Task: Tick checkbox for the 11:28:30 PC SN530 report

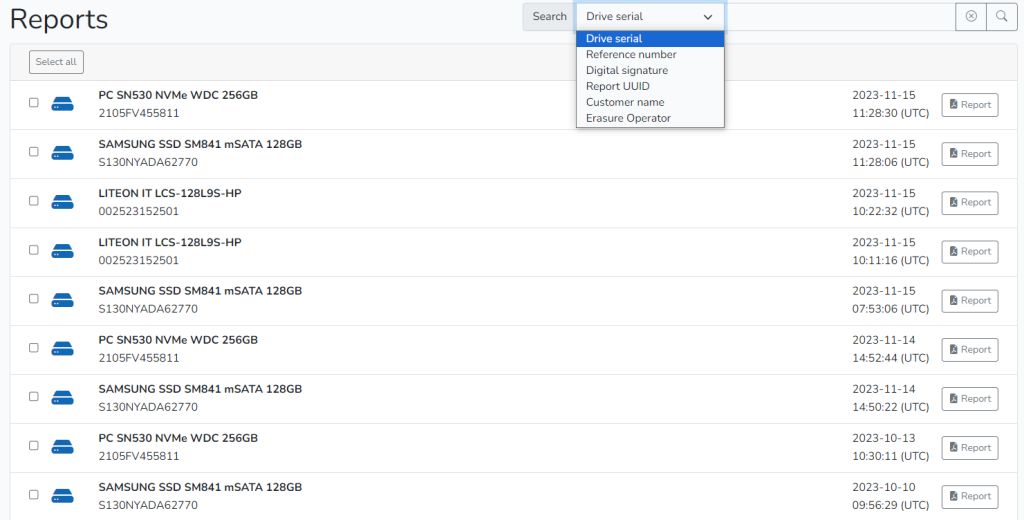Action: click(34, 103)
